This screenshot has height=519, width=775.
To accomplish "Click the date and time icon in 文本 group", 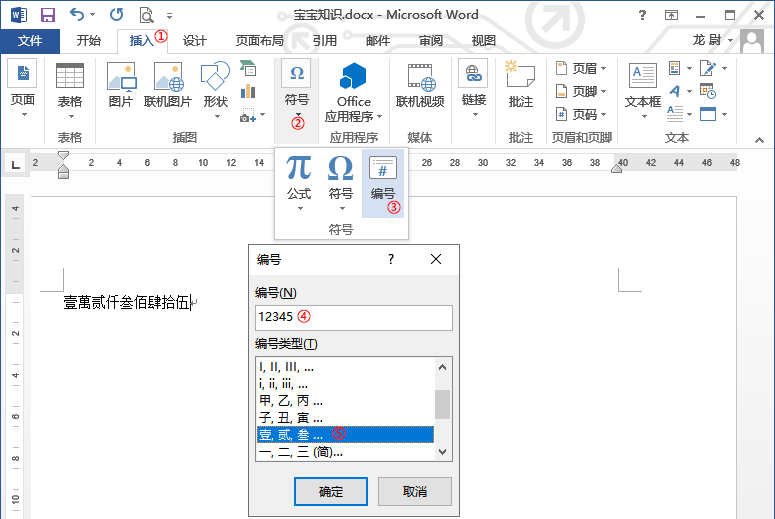I will pos(708,91).
